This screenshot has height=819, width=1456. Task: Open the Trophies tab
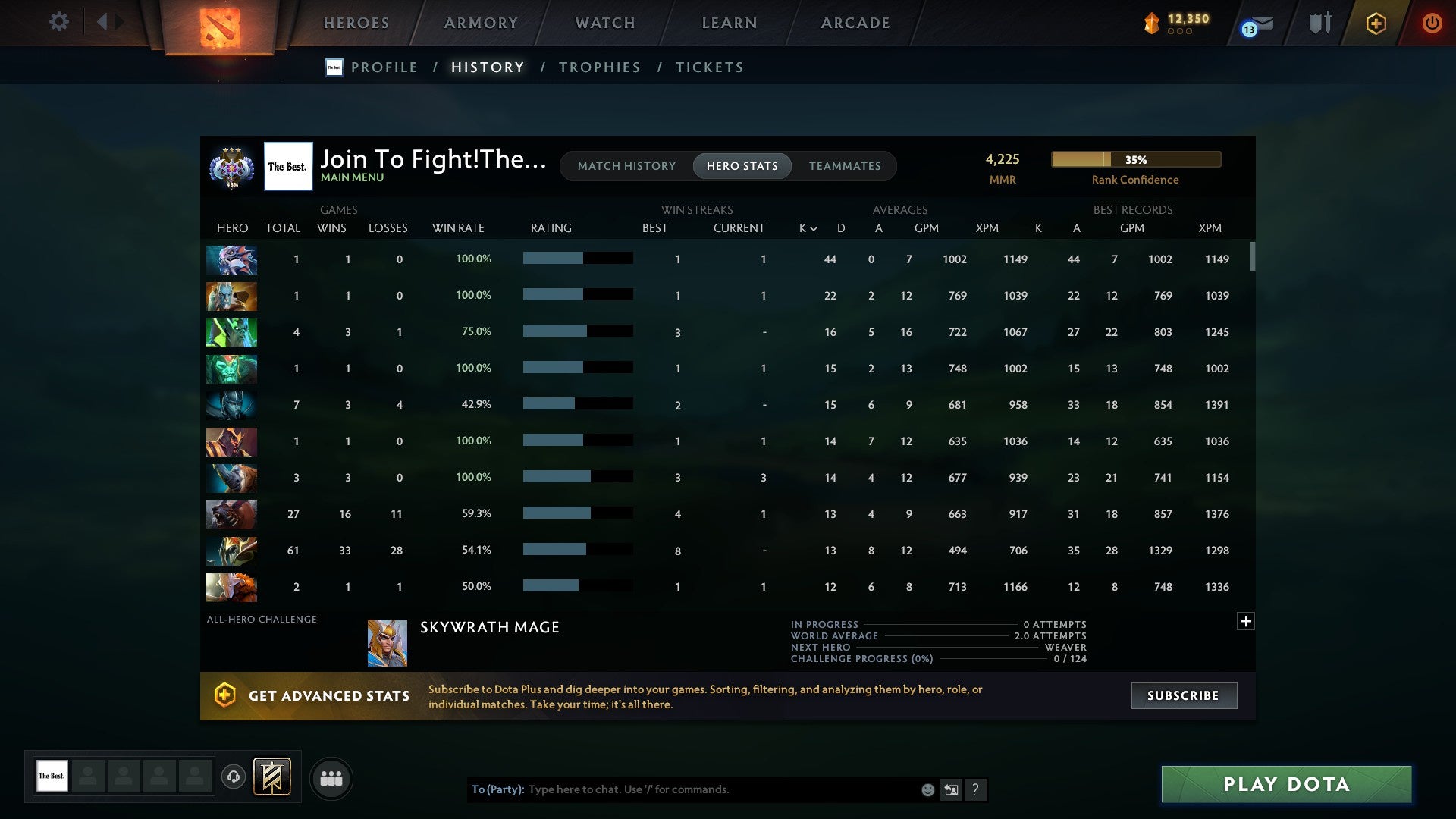(599, 67)
